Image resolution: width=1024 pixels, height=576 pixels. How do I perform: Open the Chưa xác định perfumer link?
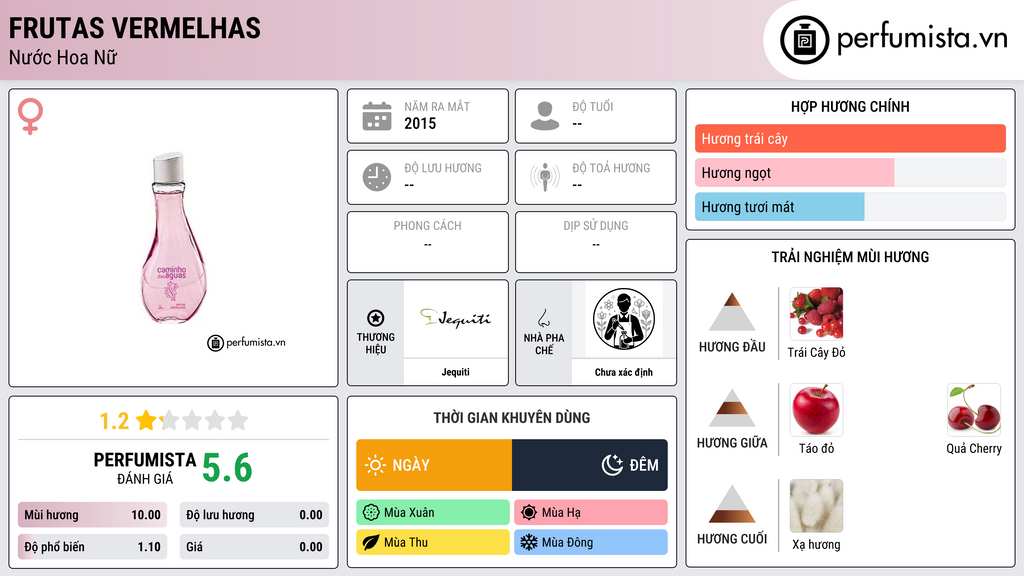tap(624, 372)
